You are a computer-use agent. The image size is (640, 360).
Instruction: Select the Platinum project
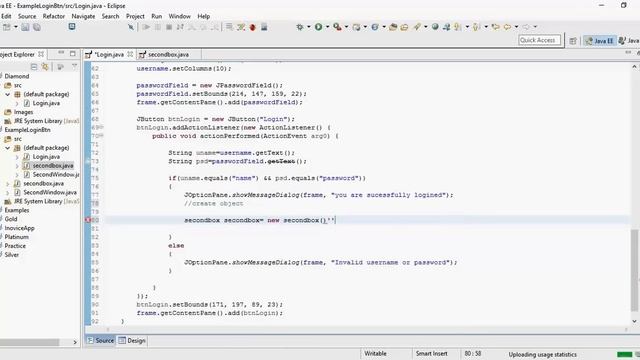coord(17,237)
